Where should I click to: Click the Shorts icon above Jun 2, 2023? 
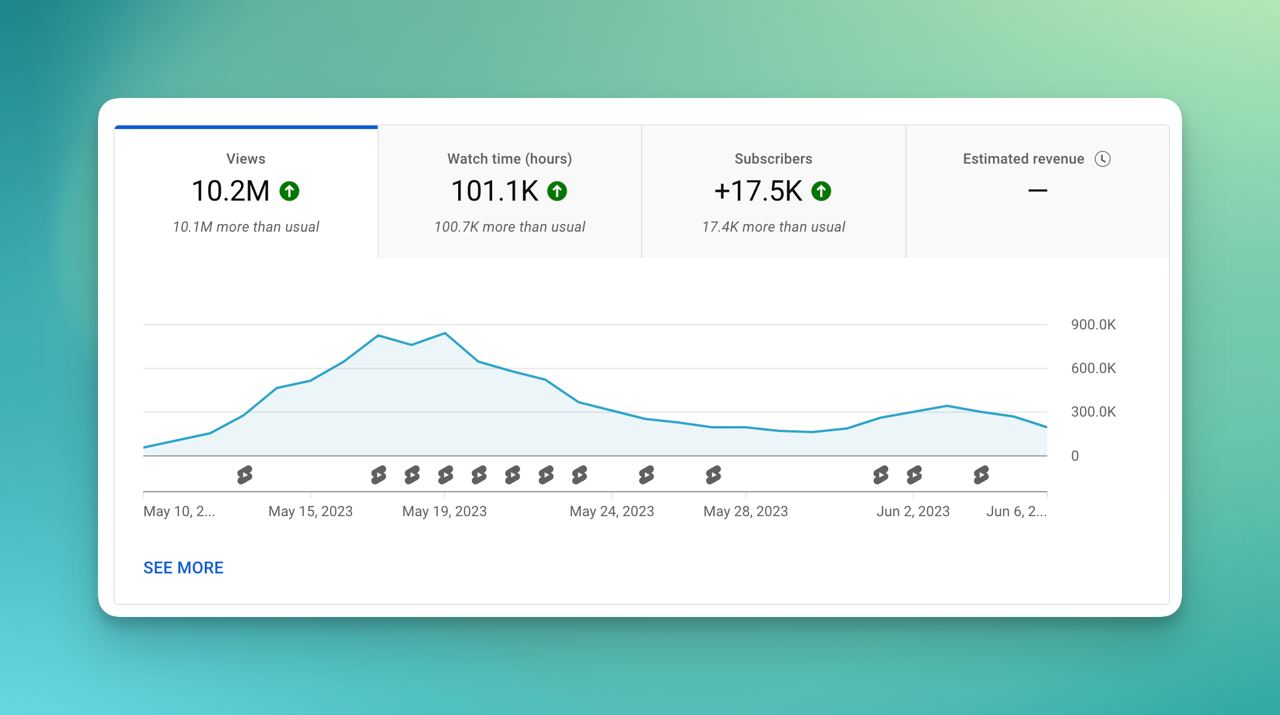[914, 475]
